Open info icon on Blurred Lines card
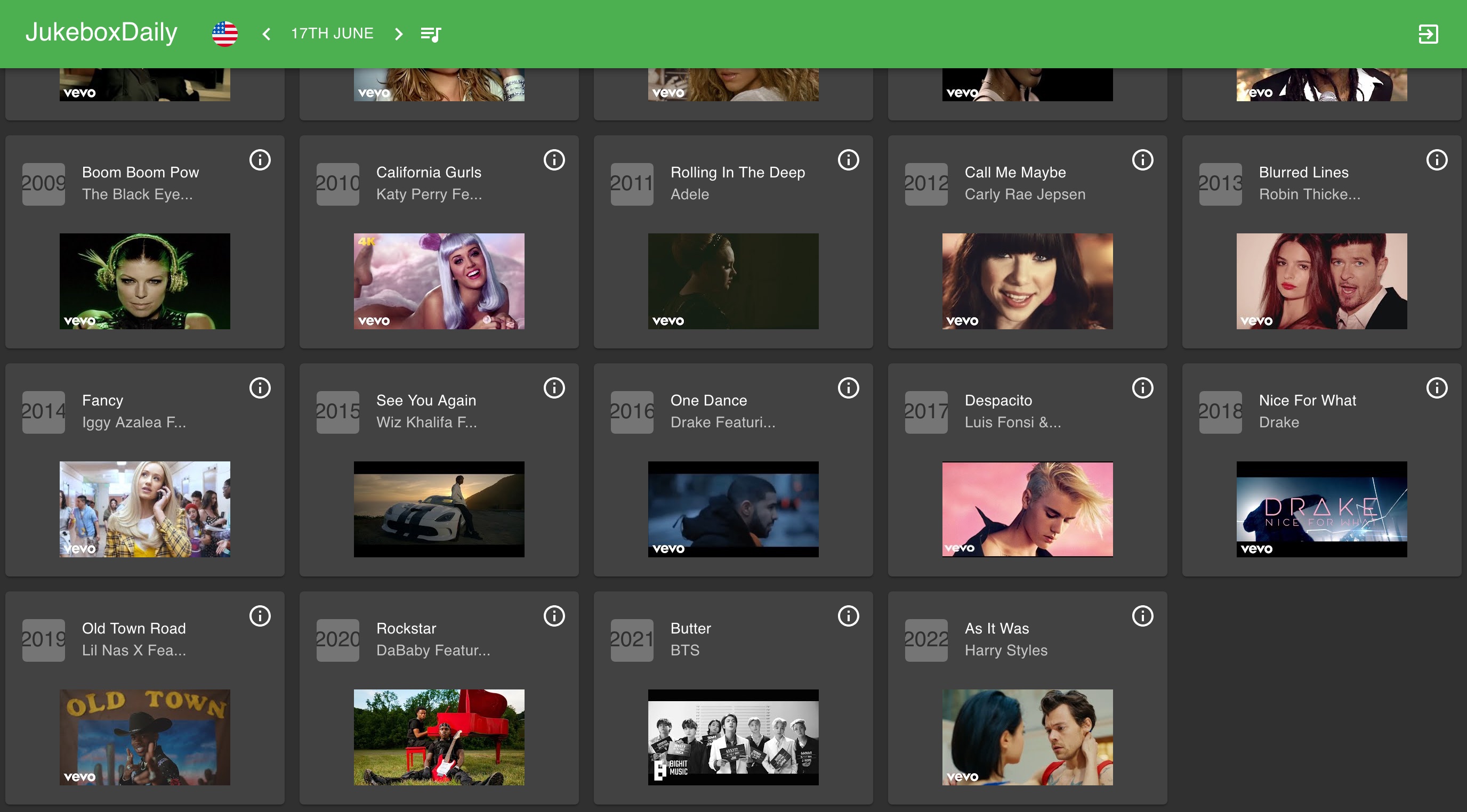 [1436, 160]
